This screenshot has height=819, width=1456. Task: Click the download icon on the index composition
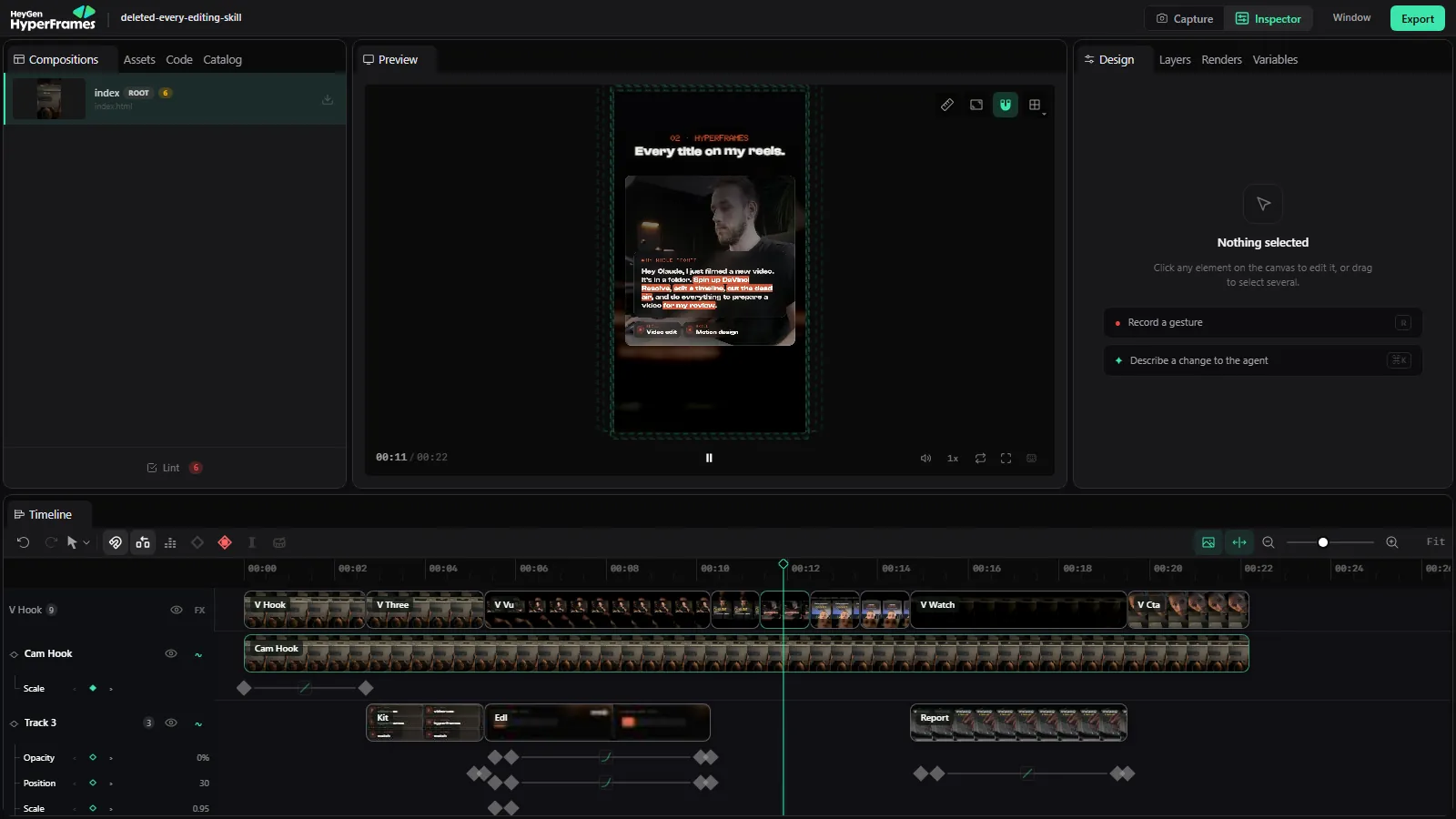[x=328, y=99]
